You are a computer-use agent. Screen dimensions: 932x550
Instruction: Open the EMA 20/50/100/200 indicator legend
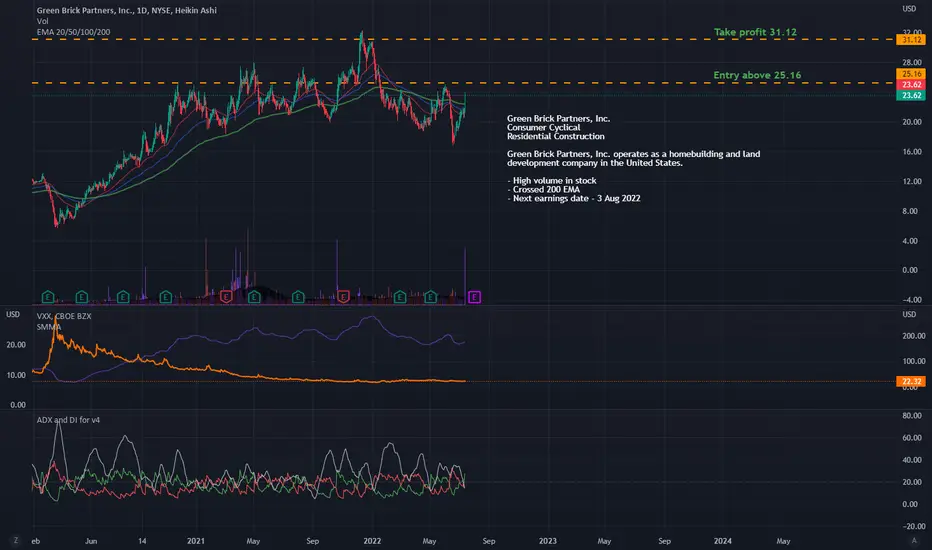point(73,32)
